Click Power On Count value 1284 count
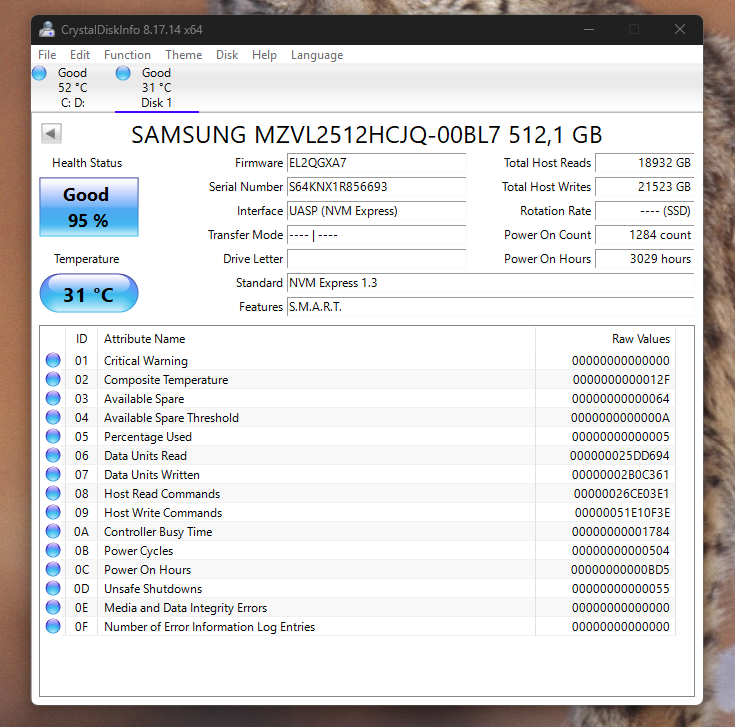Screen dimensions: 735x727 point(645,235)
